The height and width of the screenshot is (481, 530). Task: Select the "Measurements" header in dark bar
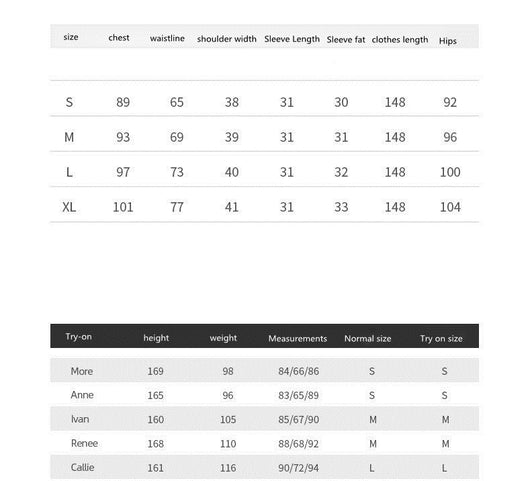[x=297, y=338]
